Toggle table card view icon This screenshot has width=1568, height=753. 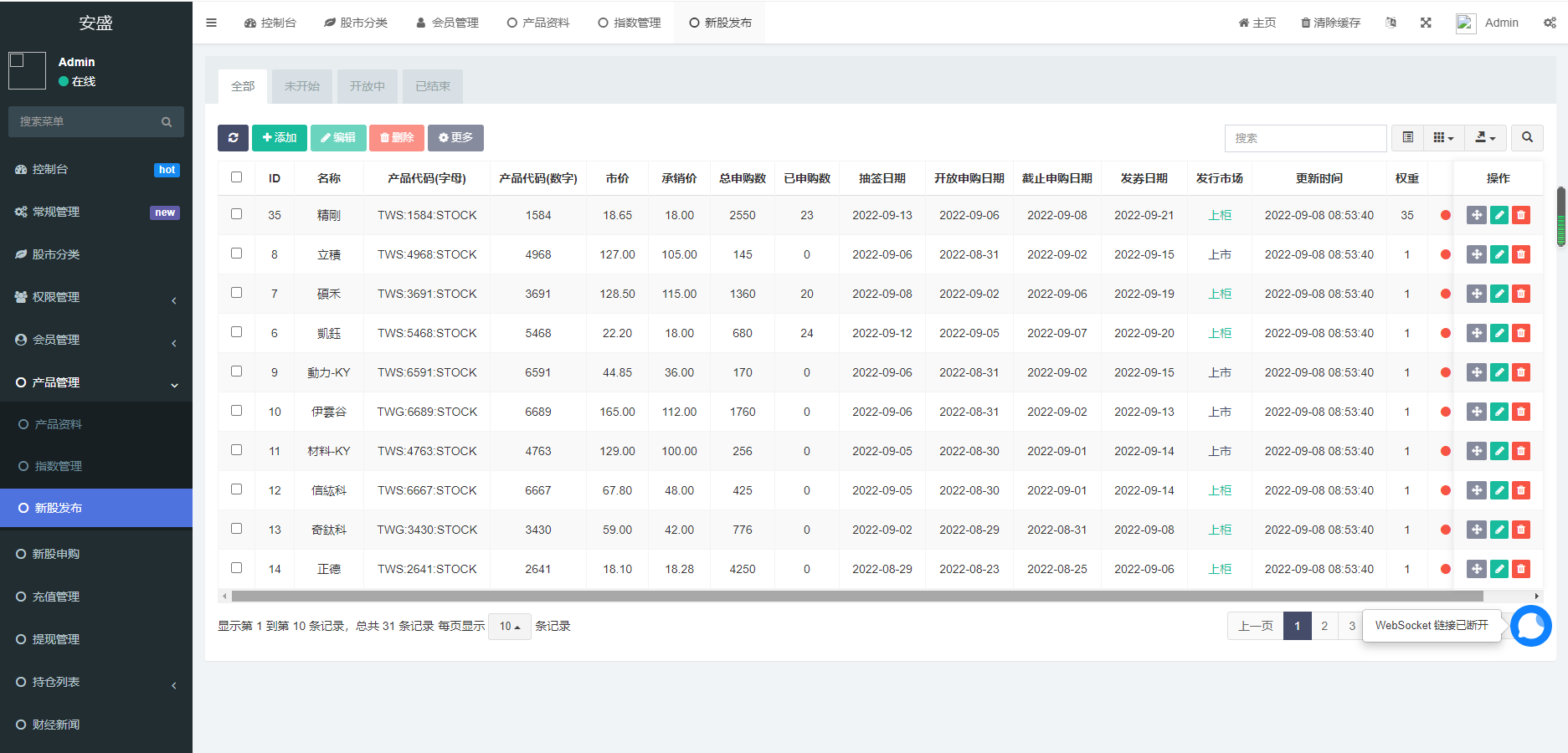[1407, 138]
